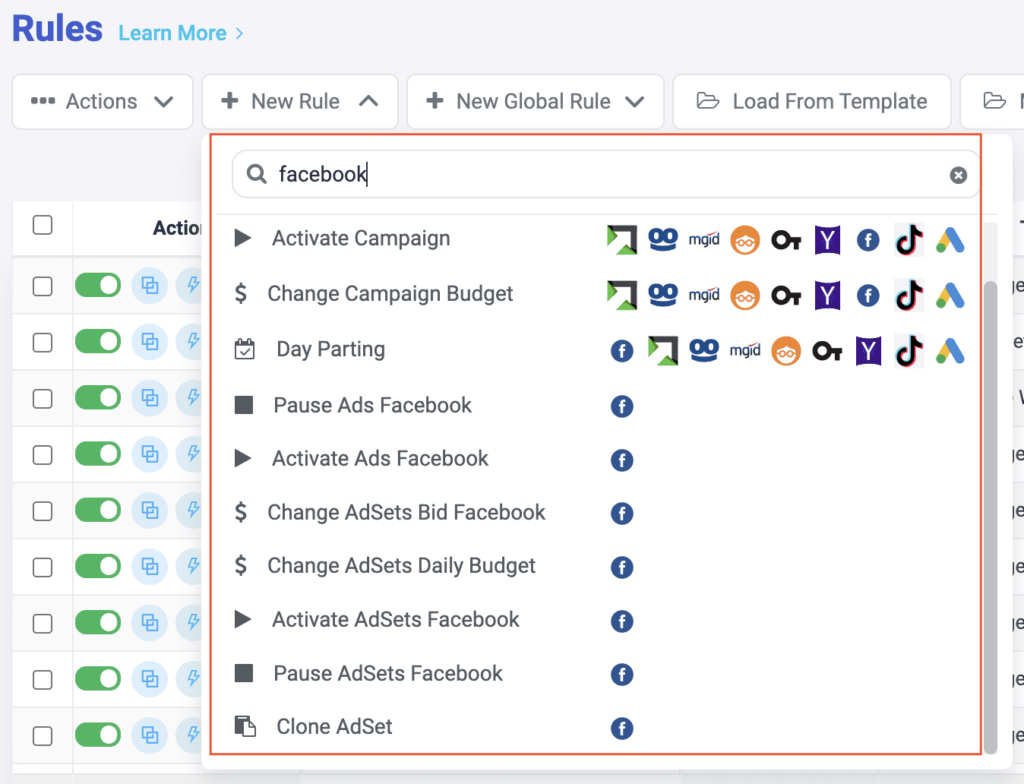1024x784 pixels.
Task: Check the checkbox of the last rule row
Action: coord(42,736)
